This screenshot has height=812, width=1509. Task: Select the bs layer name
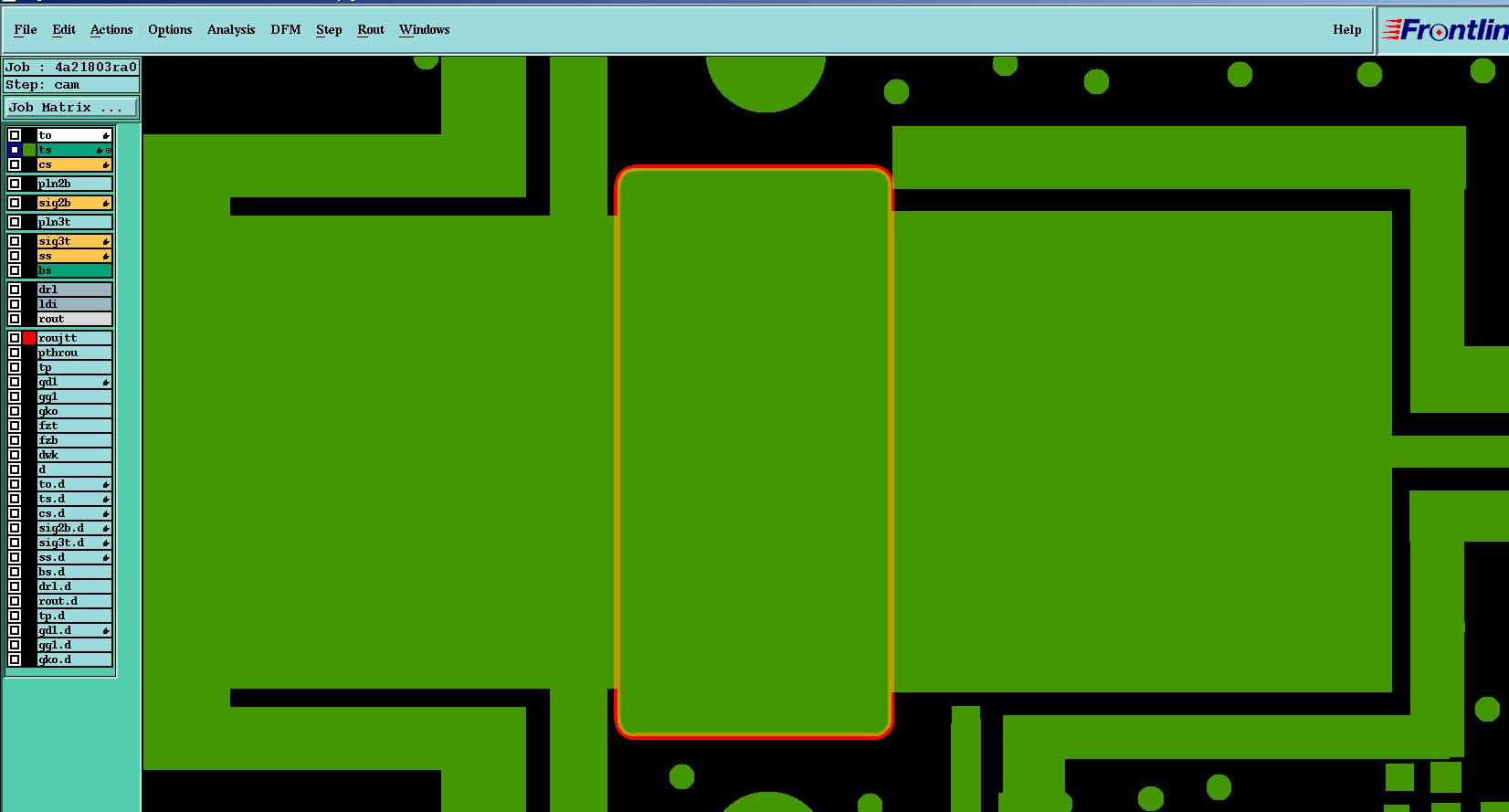[75, 270]
